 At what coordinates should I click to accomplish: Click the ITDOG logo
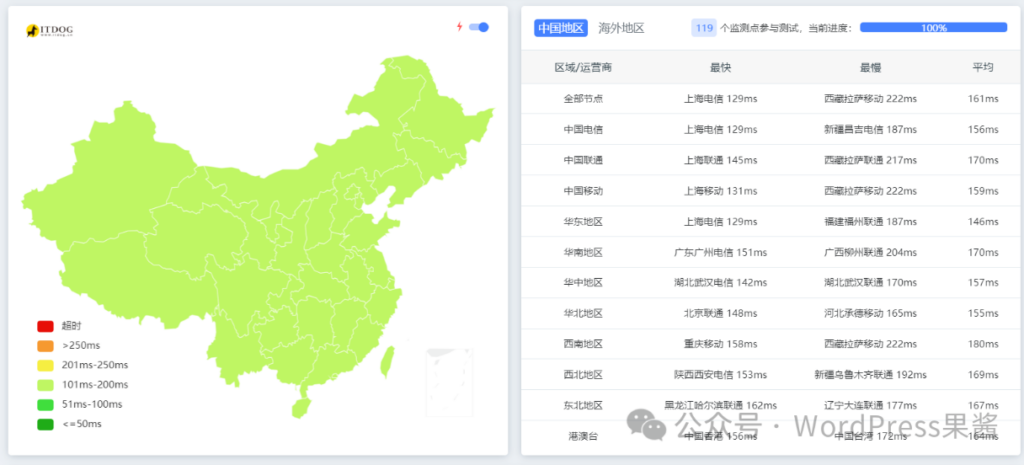(50, 30)
